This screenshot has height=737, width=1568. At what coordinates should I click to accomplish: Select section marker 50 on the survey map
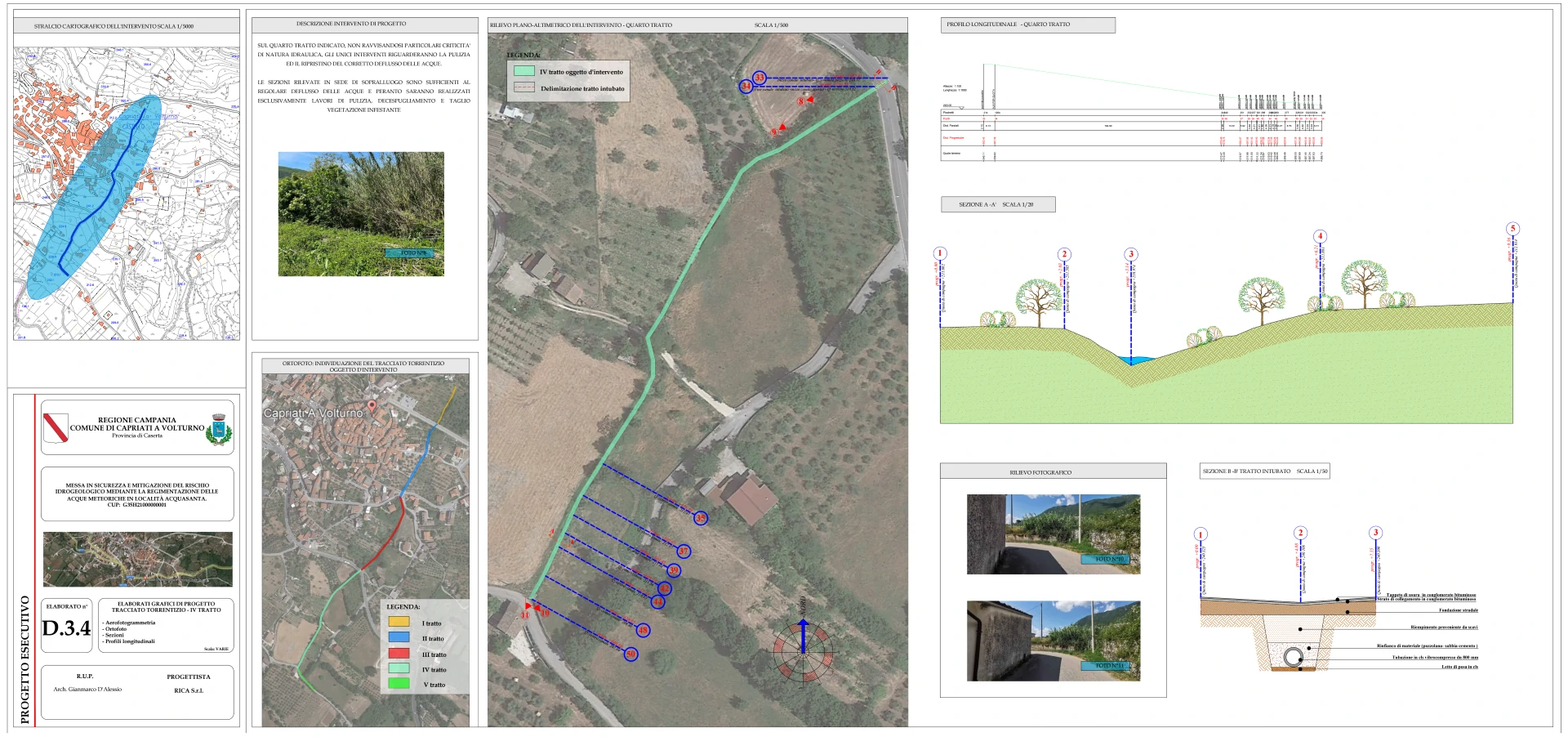coord(630,654)
